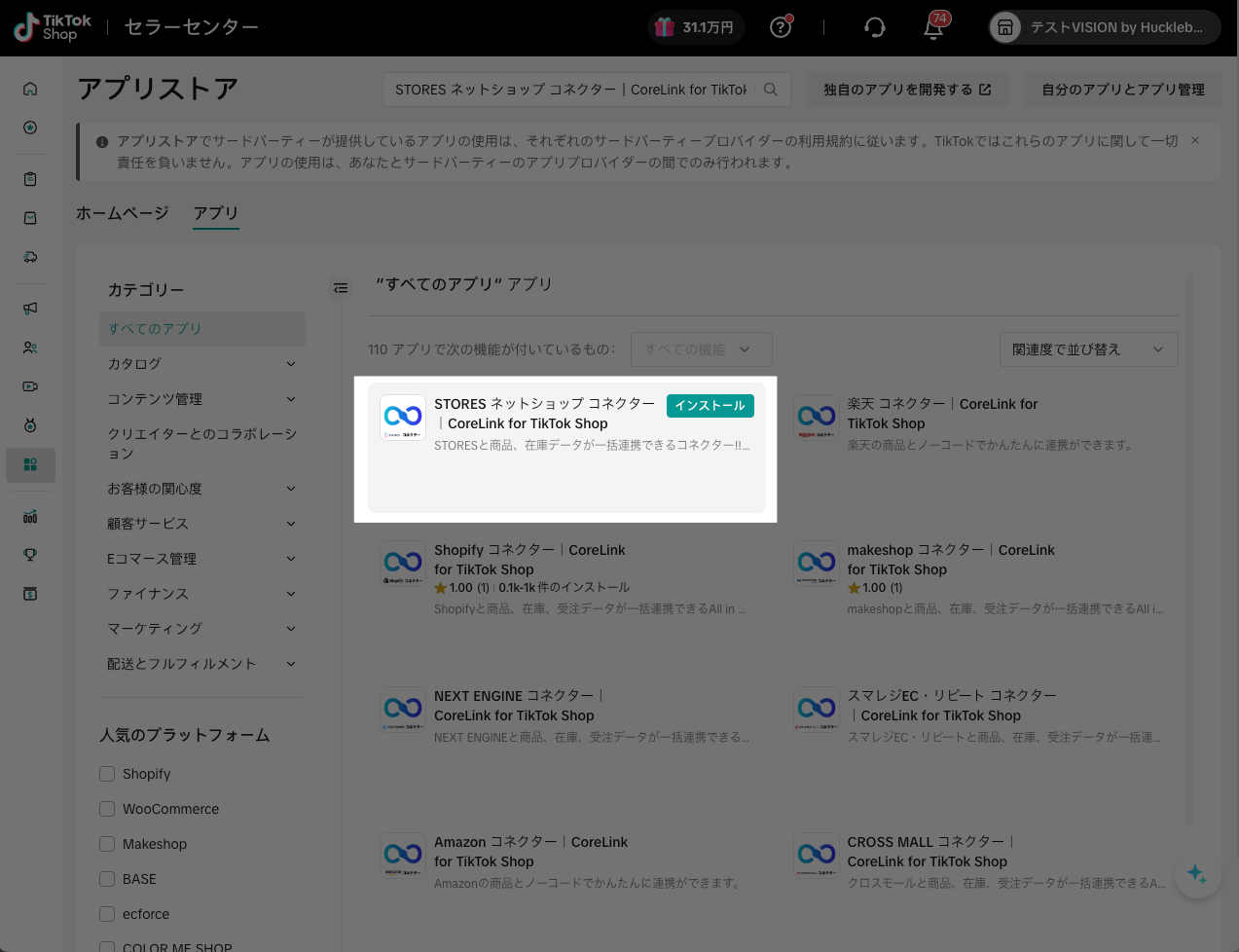Select クリエイターとのコラボレーション category
This screenshot has height=952, width=1239.
coord(202,444)
